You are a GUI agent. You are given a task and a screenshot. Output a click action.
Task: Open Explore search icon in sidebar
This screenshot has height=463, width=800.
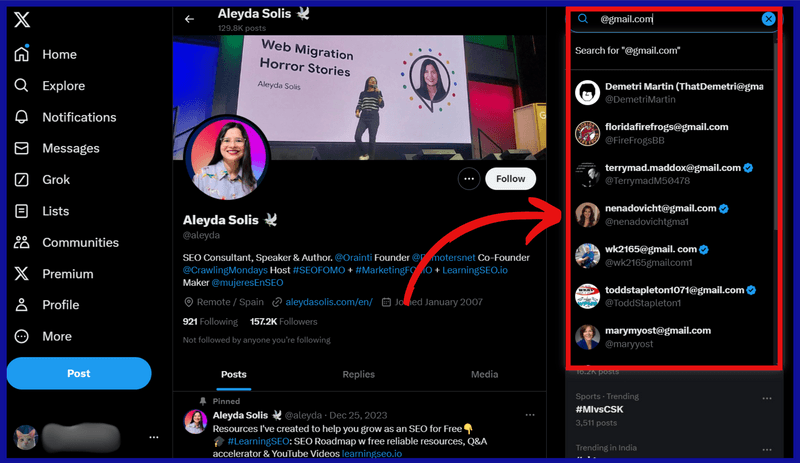(x=22, y=86)
